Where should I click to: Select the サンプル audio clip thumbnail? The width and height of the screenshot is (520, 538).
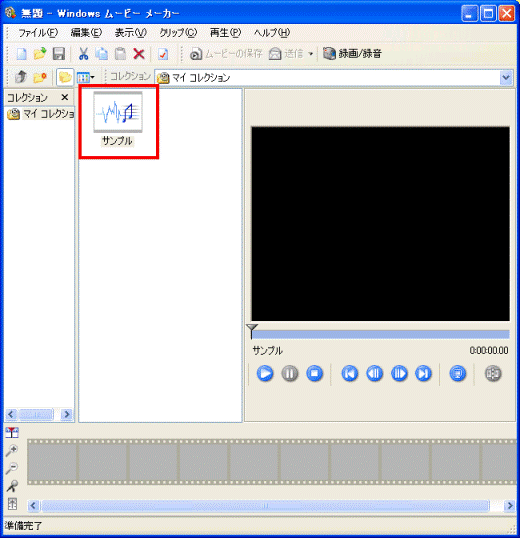[118, 112]
